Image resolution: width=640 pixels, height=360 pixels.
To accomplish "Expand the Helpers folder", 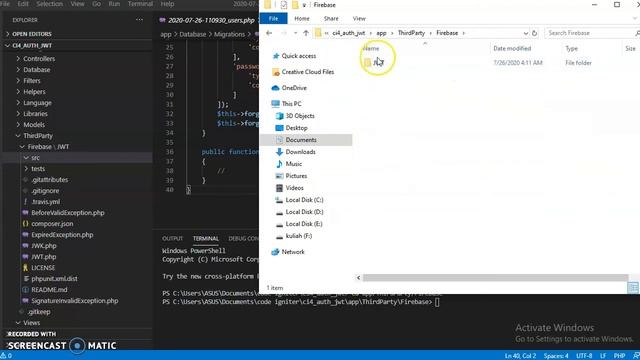I will click(34, 92).
